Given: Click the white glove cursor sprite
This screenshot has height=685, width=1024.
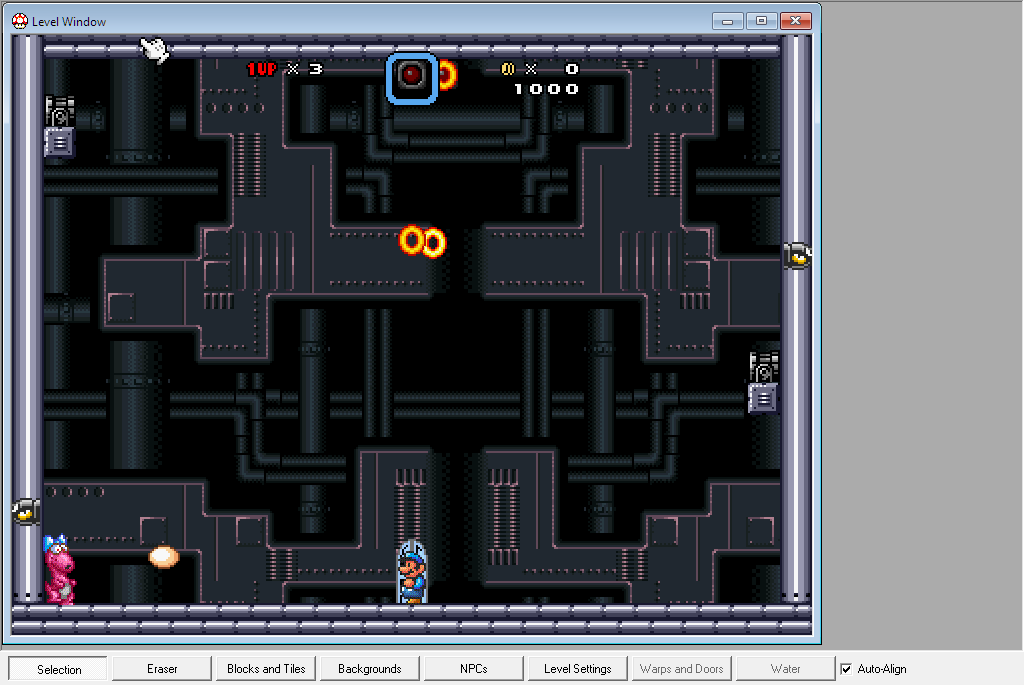Looking at the screenshot, I should [155, 50].
